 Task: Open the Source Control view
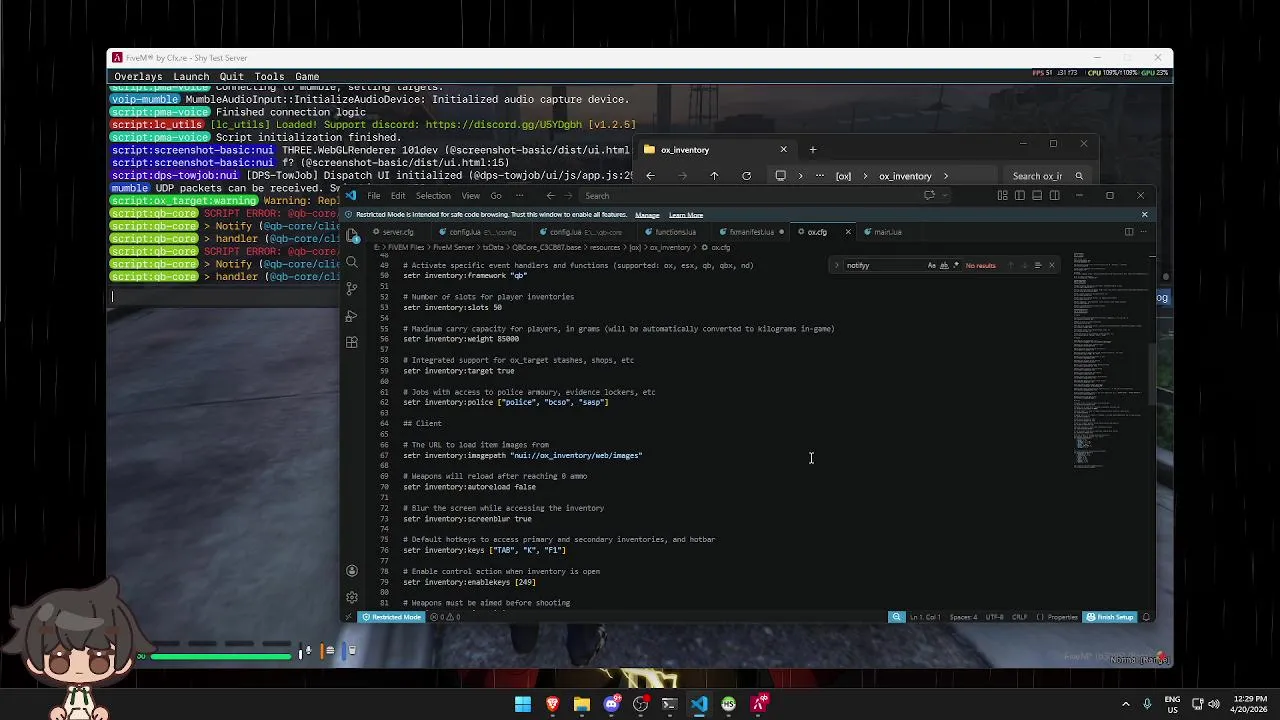352,289
